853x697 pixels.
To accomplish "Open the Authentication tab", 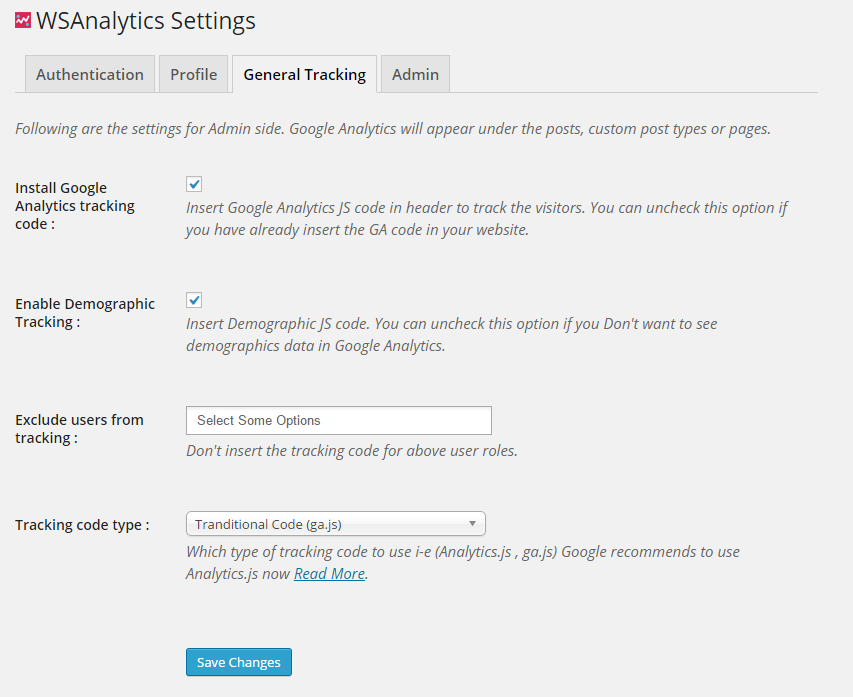I will (x=90, y=74).
